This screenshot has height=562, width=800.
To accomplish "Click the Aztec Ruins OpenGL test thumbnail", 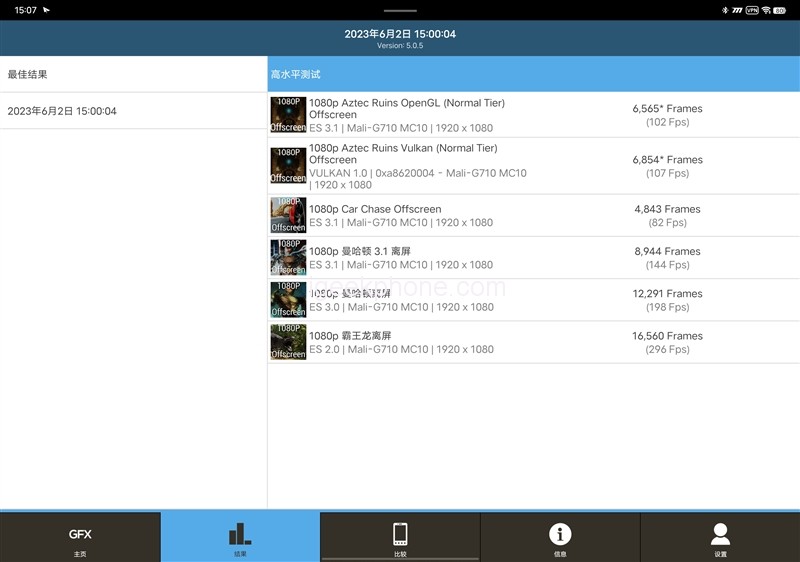I will pyautogui.click(x=288, y=115).
